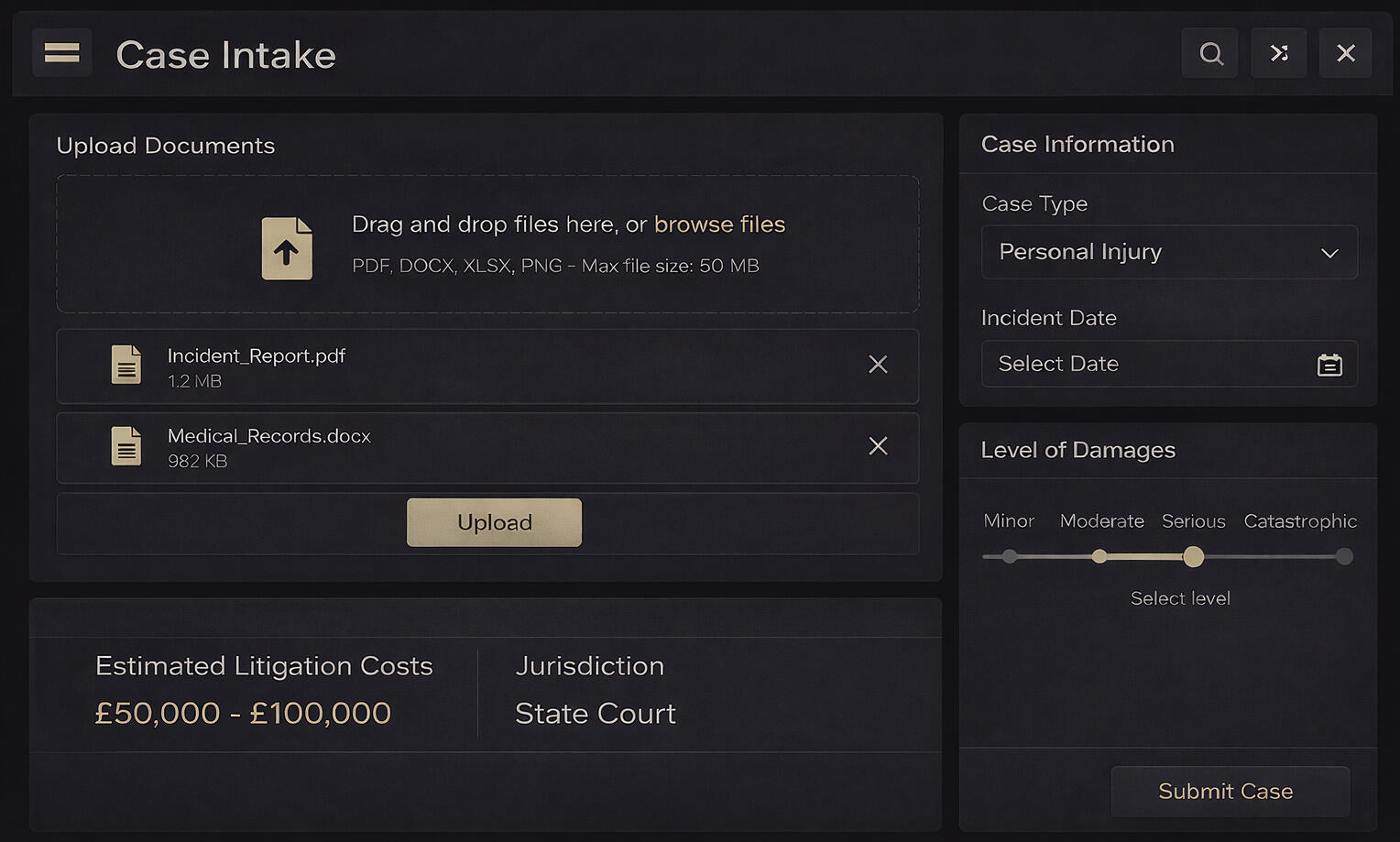Expand the Case Type dropdown

[x=1168, y=252]
